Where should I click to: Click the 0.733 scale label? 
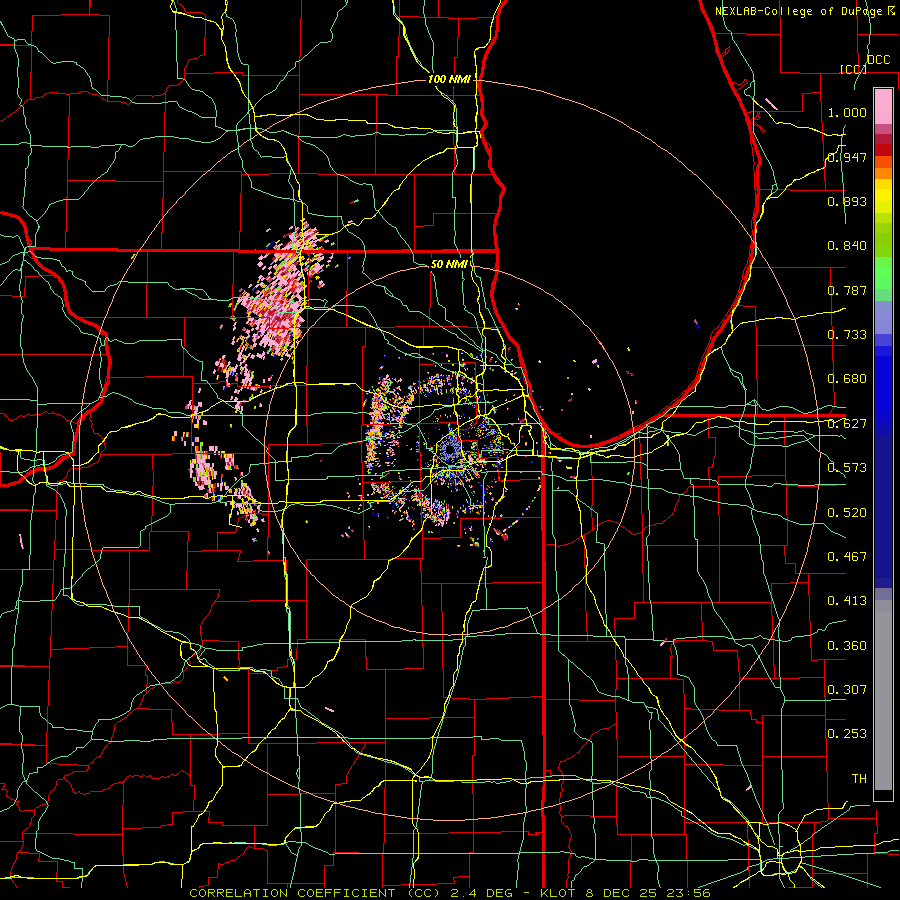(847, 335)
